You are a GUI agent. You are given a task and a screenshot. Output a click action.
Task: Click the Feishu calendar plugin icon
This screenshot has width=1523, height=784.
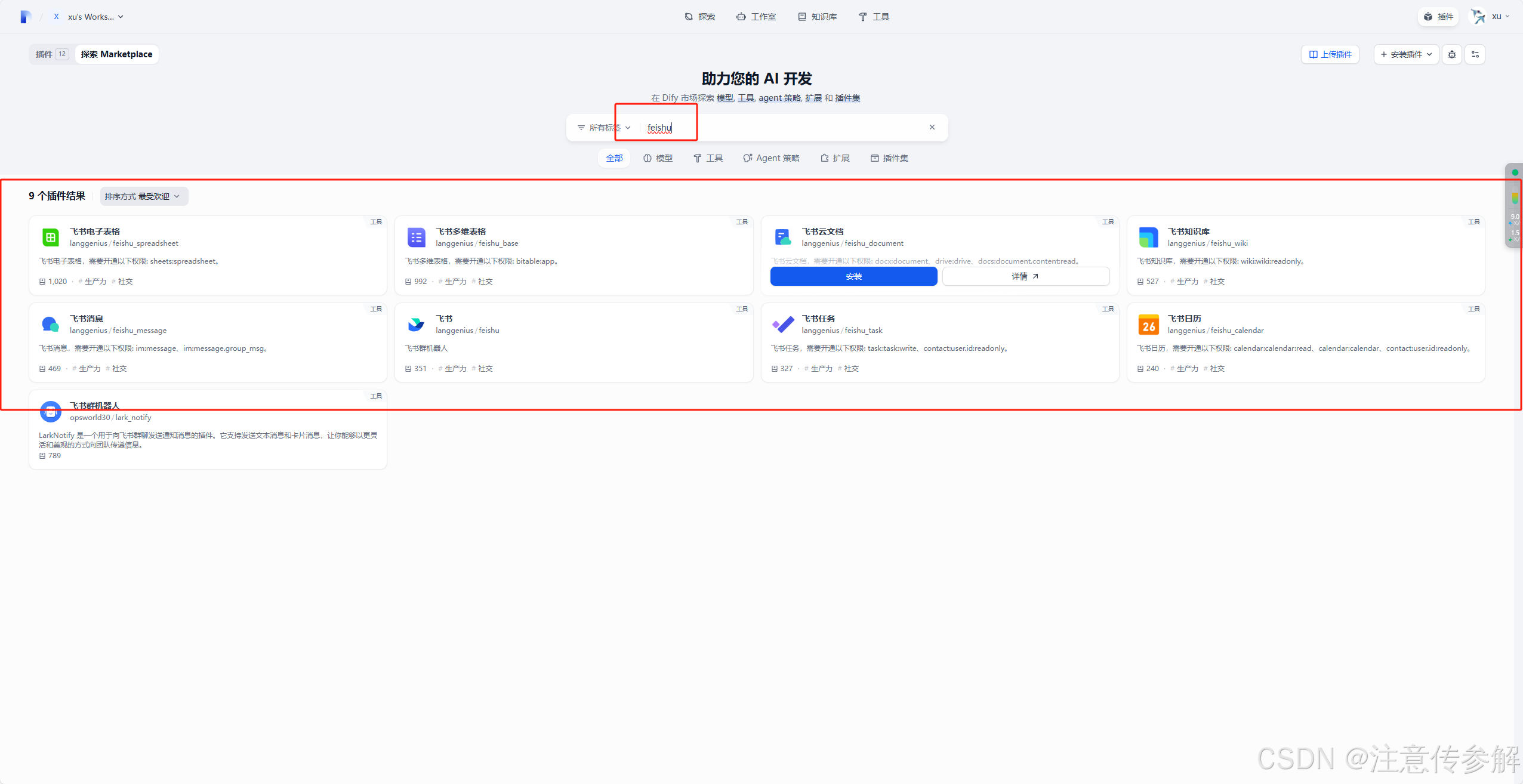click(1148, 325)
